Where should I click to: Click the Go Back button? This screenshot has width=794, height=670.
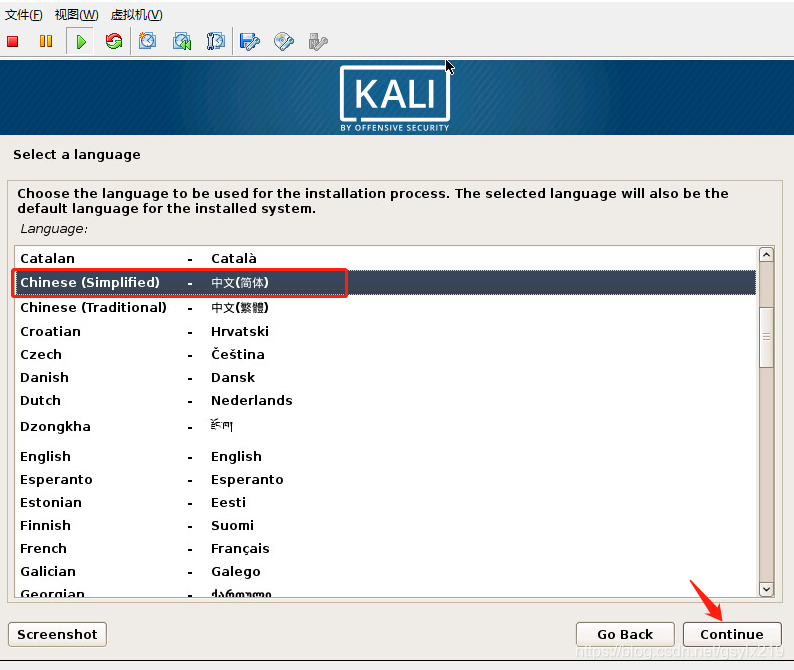tap(625, 635)
